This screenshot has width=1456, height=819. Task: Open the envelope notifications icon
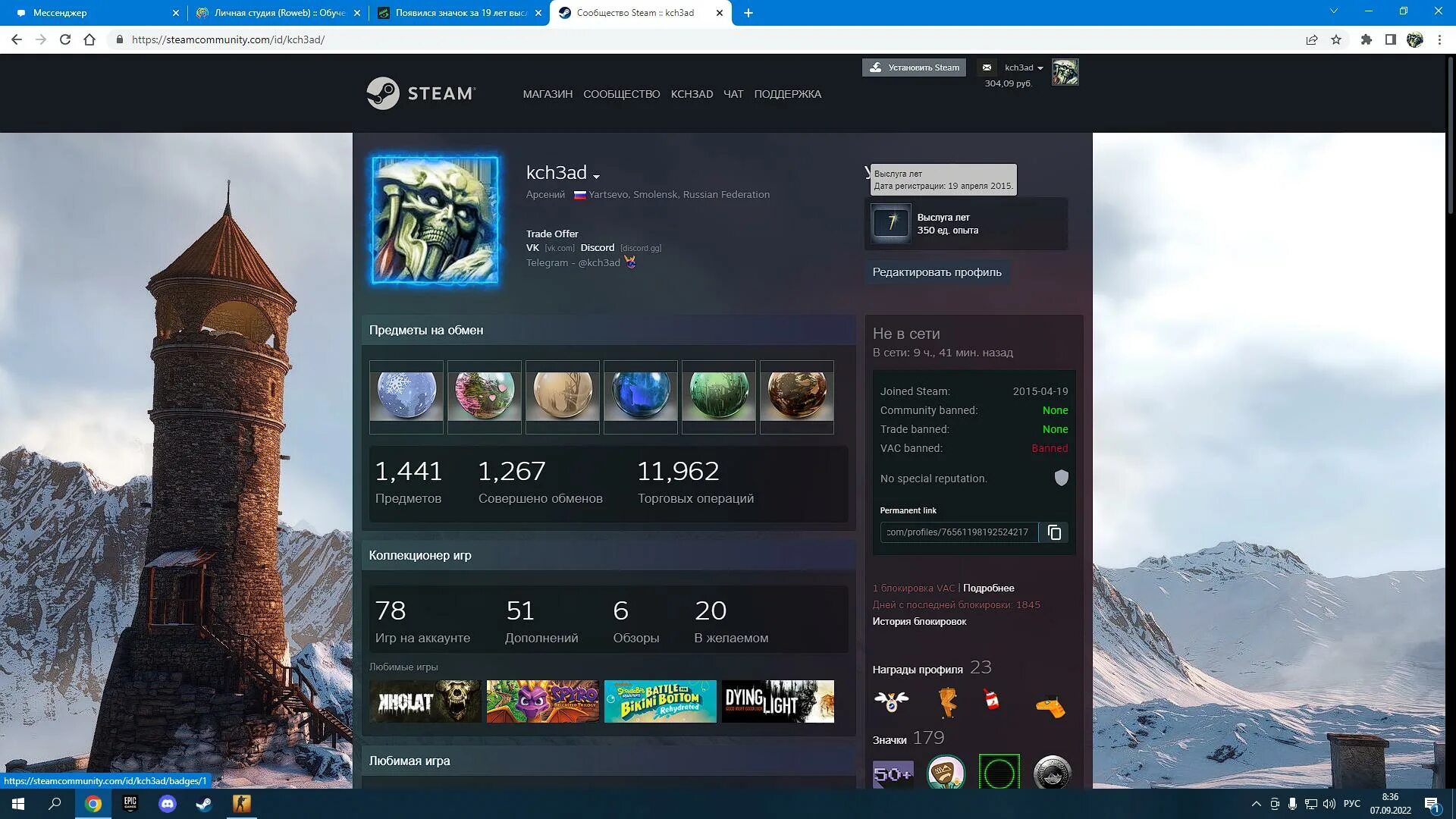coord(987,67)
